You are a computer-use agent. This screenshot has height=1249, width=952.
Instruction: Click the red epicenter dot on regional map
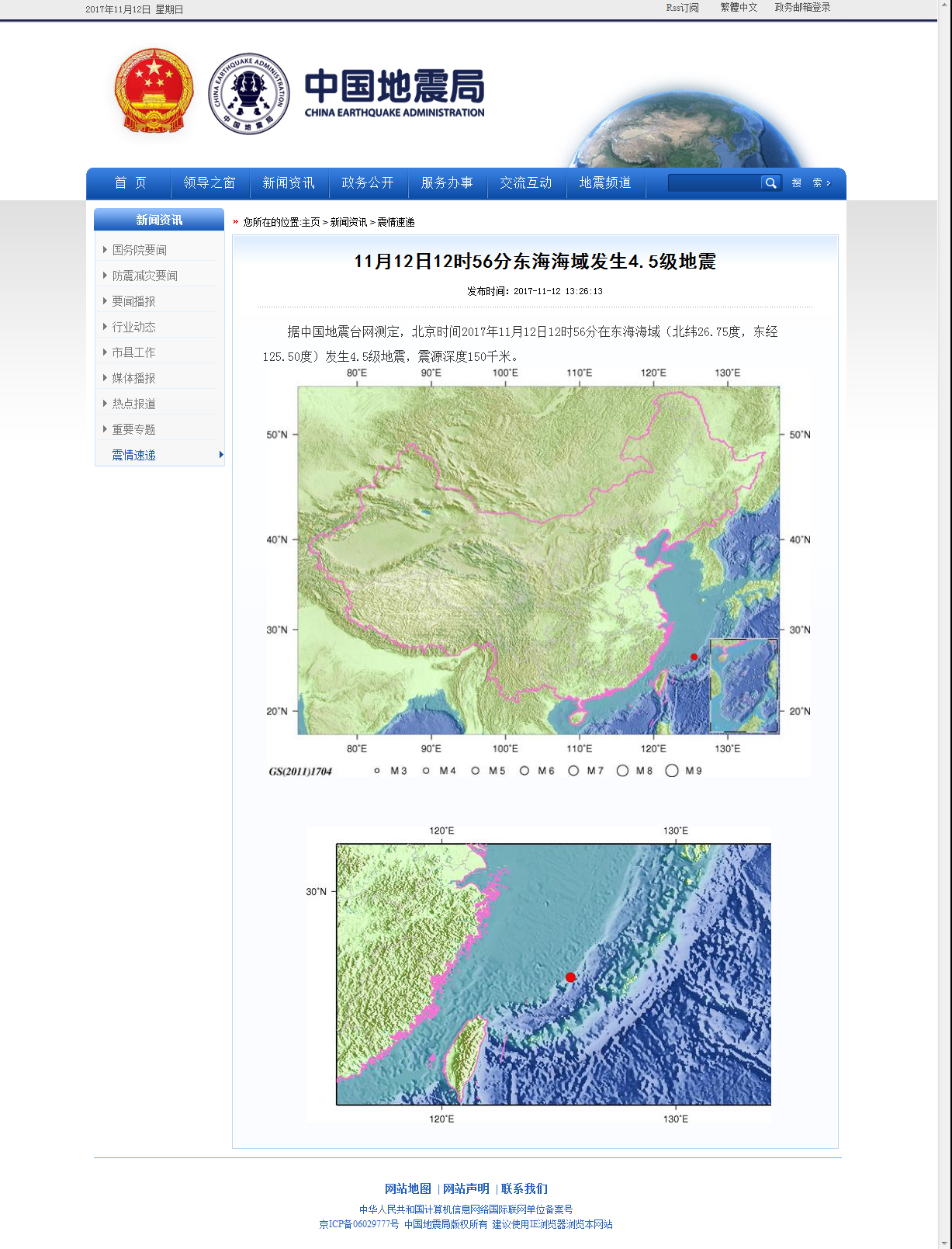pyautogui.click(x=571, y=977)
